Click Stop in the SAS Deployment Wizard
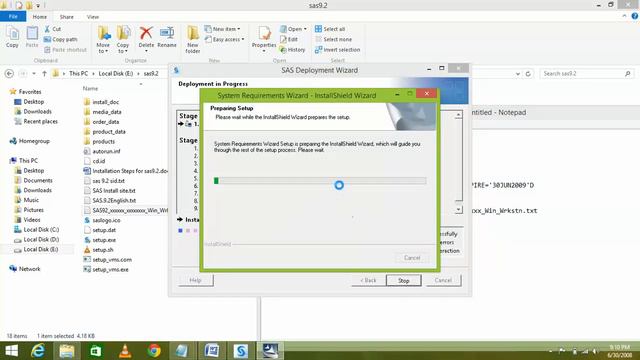640x360 pixels. (x=404, y=280)
